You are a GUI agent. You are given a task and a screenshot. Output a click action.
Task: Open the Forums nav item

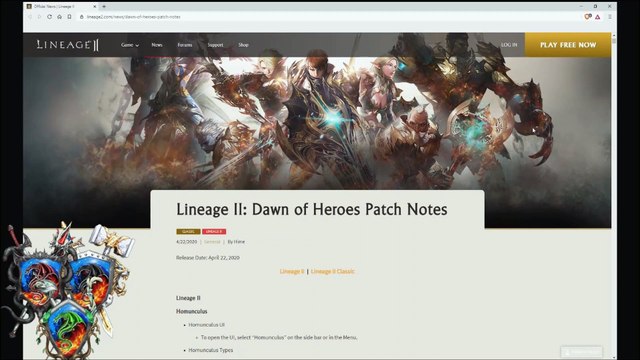coord(184,45)
